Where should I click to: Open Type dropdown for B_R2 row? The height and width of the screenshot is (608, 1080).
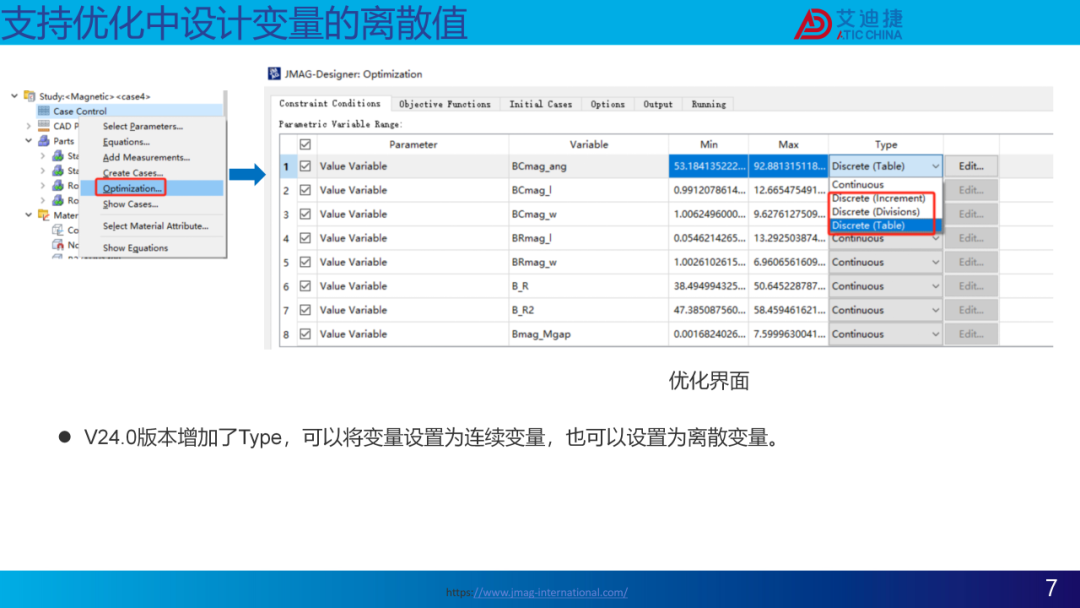click(885, 310)
